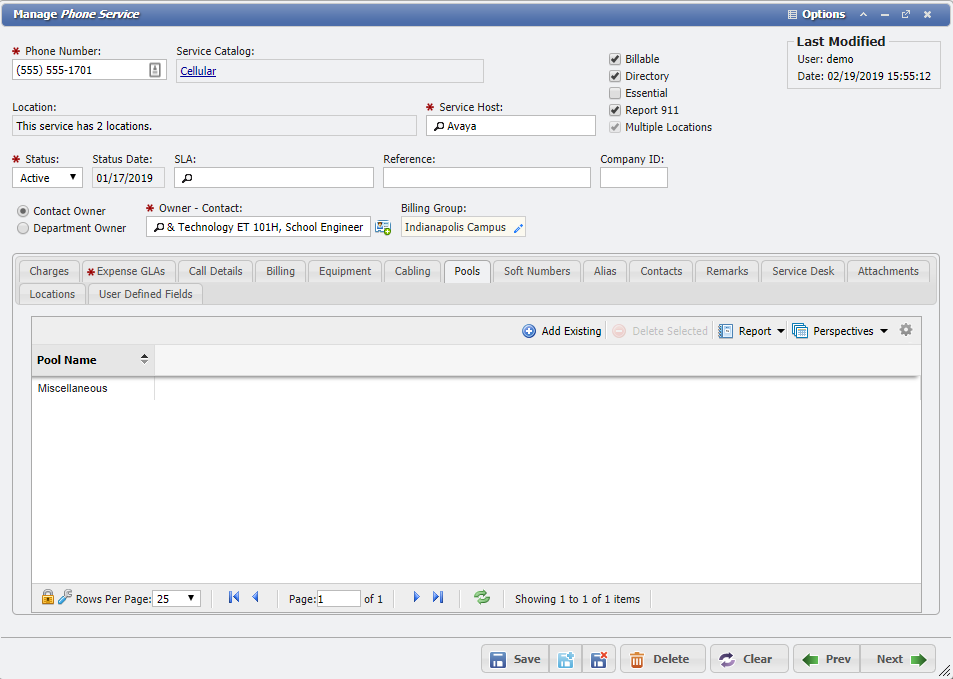Click the lock icon at the bottom of the grid
This screenshot has height=679, width=953.
pyautogui.click(x=47, y=597)
